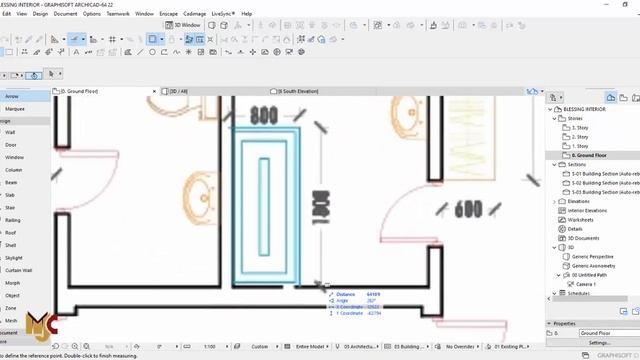The height and width of the screenshot is (360, 640).
Task: Collapse the Sections folder in Navigator
Action: click(554, 164)
